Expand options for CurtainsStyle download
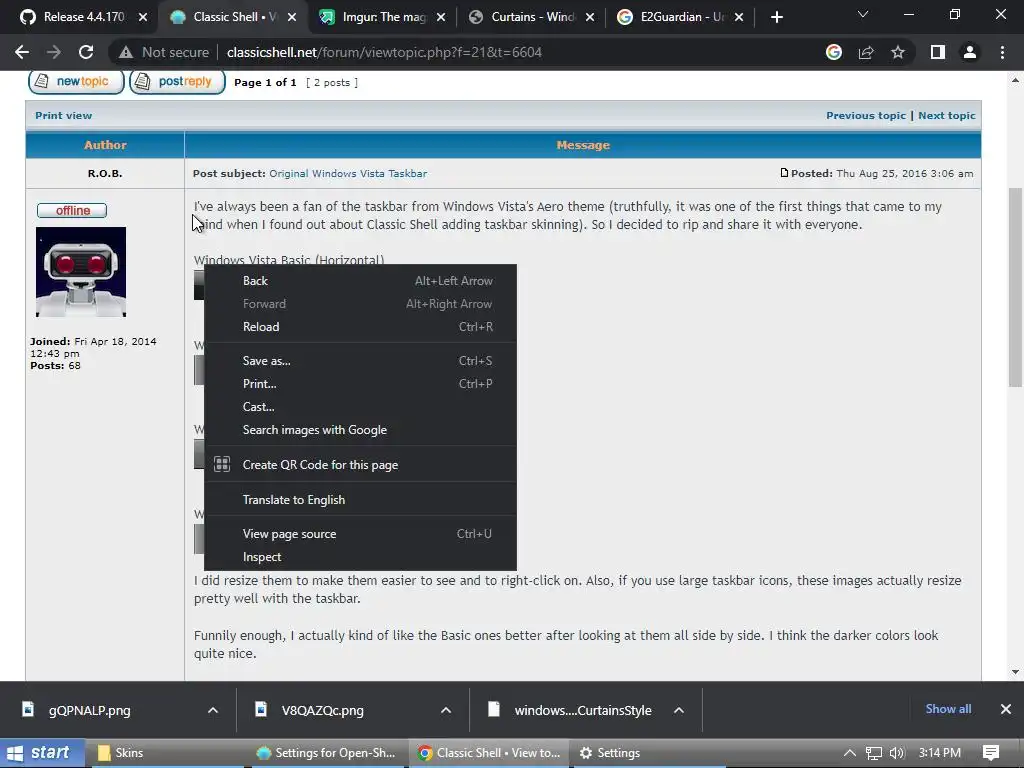 pos(679,710)
